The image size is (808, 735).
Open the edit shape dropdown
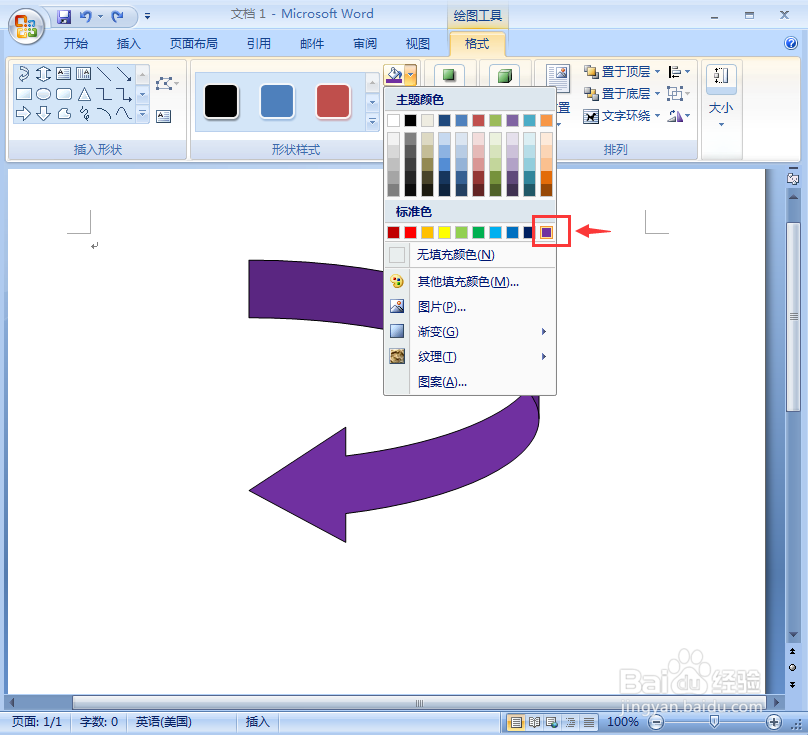[167, 83]
